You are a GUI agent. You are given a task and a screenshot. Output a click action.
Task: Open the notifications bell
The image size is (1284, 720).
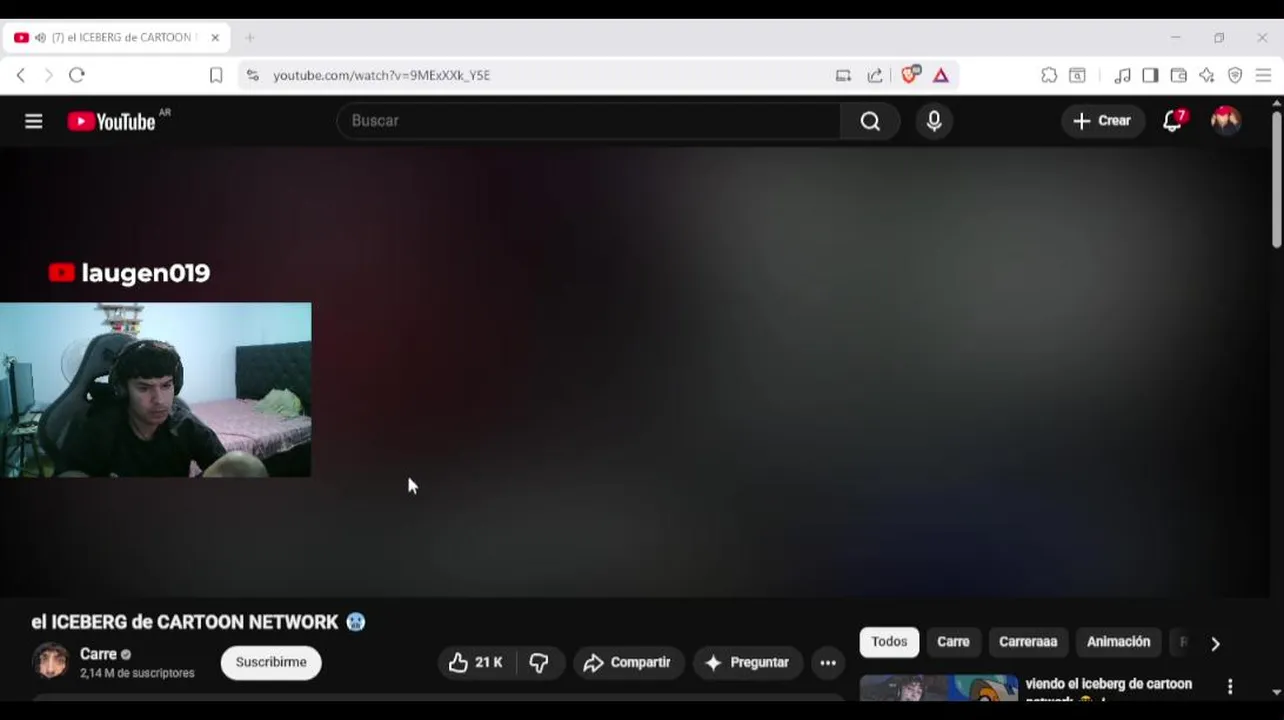1173,121
